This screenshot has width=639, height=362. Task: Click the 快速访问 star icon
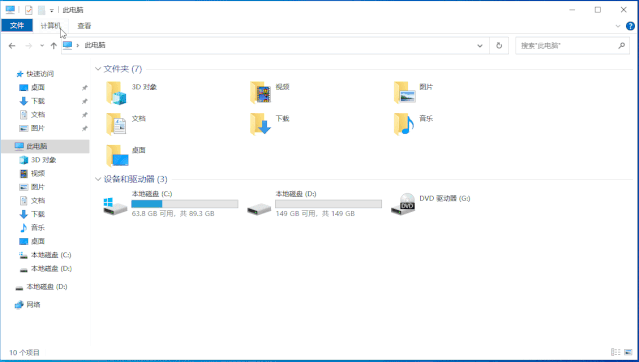pyautogui.click(x=19, y=74)
